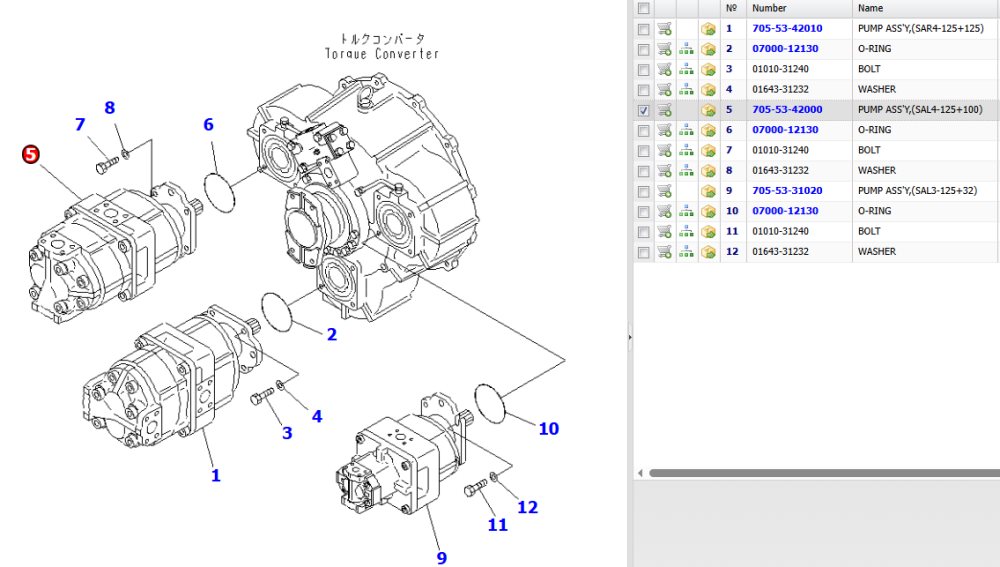Screen dimensions: 1000x567
Task: Open part number link 705-53-42000
Action: tap(787, 110)
